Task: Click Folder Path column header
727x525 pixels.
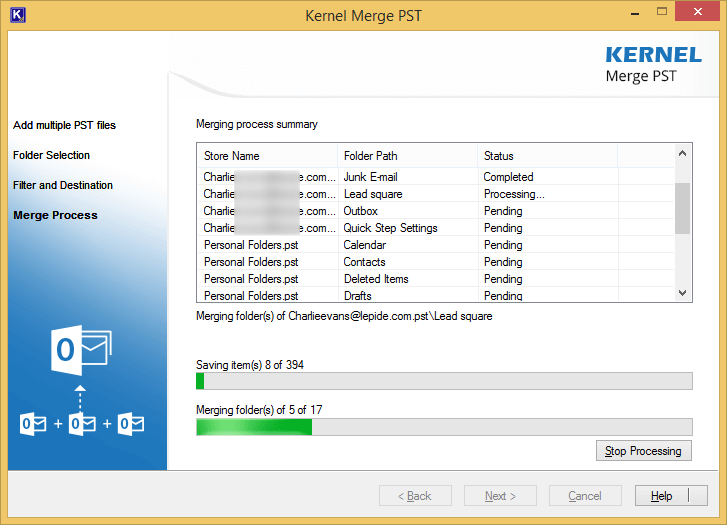Action: (408, 156)
